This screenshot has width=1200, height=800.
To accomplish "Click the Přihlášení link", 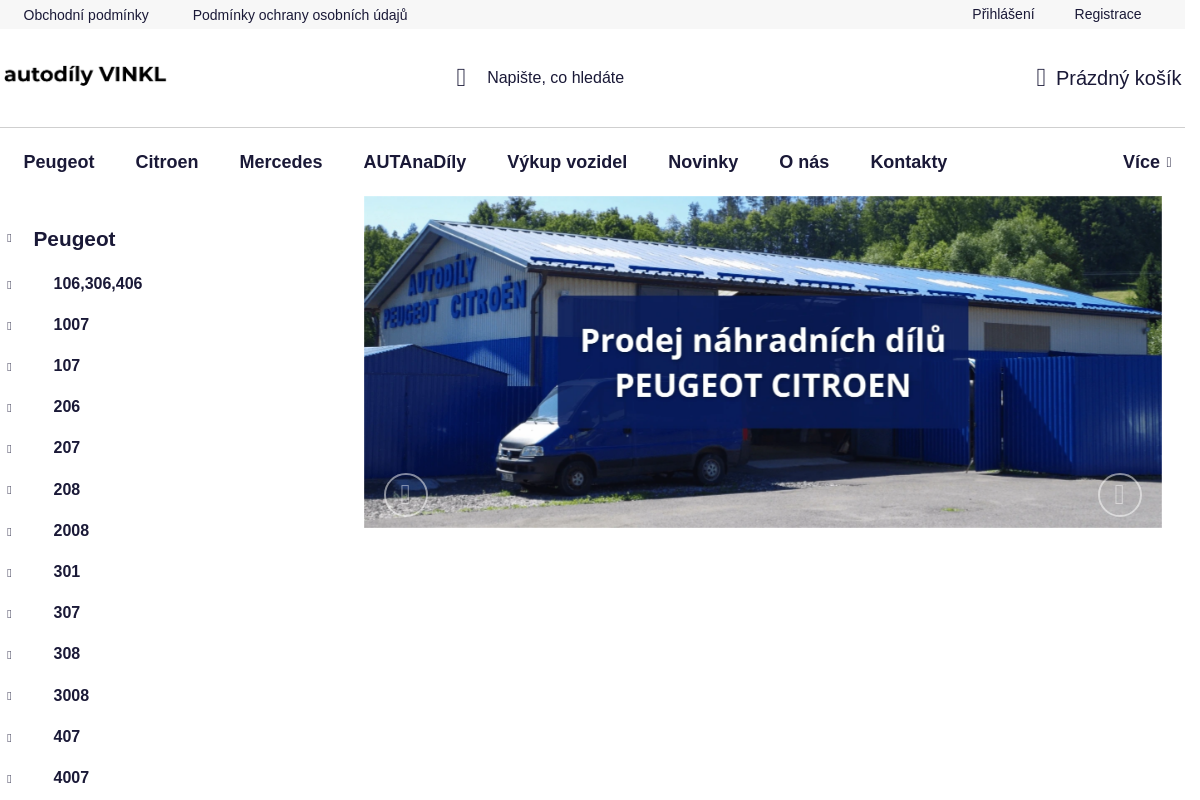I will coord(1003,14).
